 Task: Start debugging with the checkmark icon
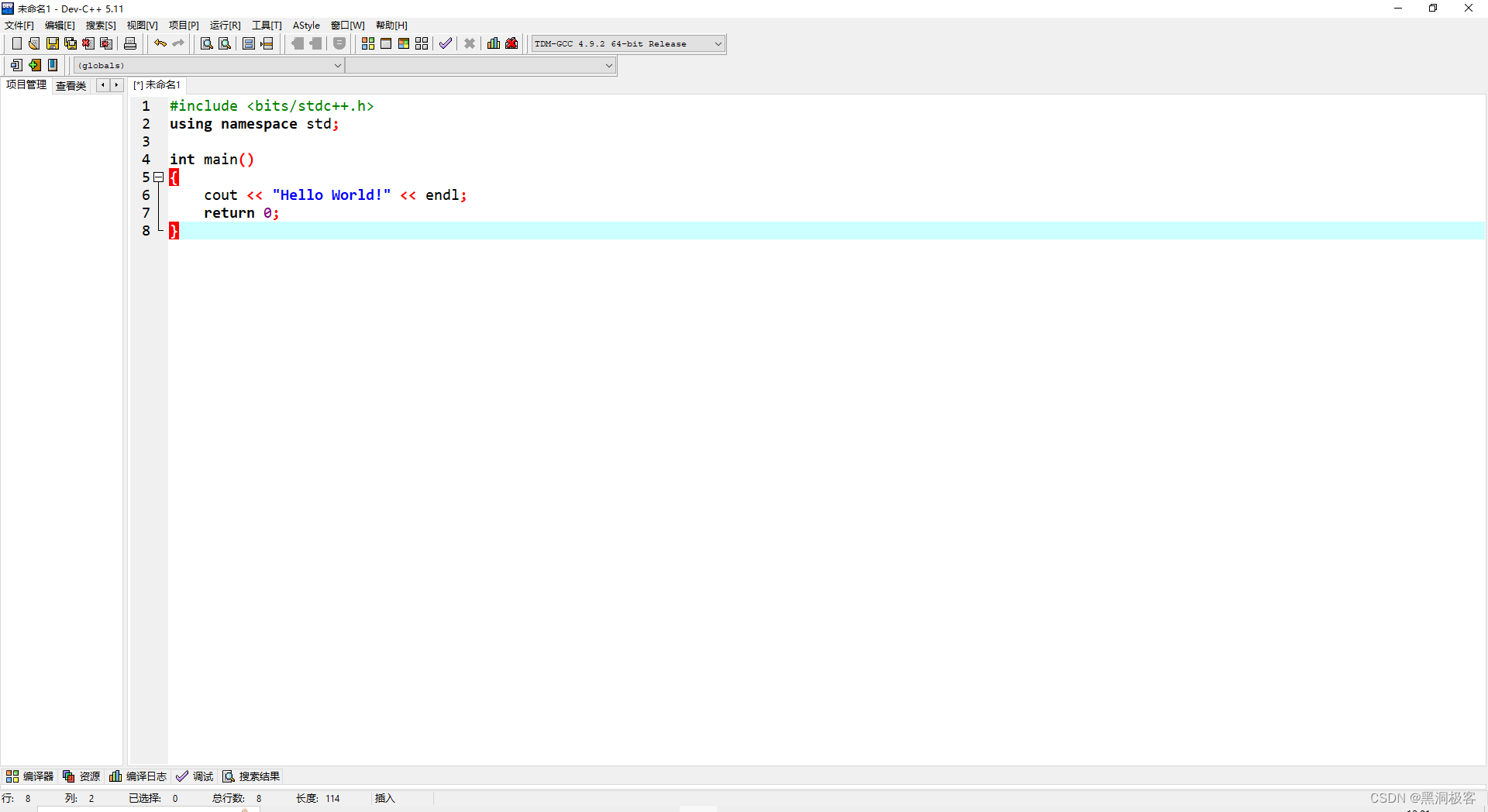point(446,43)
